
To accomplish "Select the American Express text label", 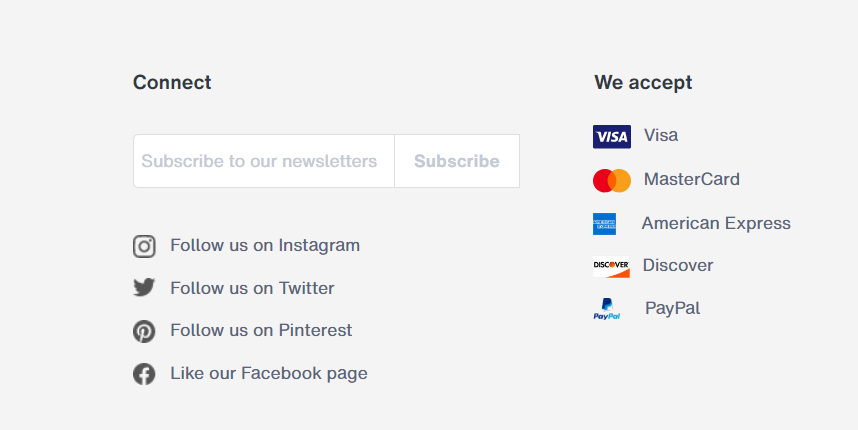I will click(716, 223).
